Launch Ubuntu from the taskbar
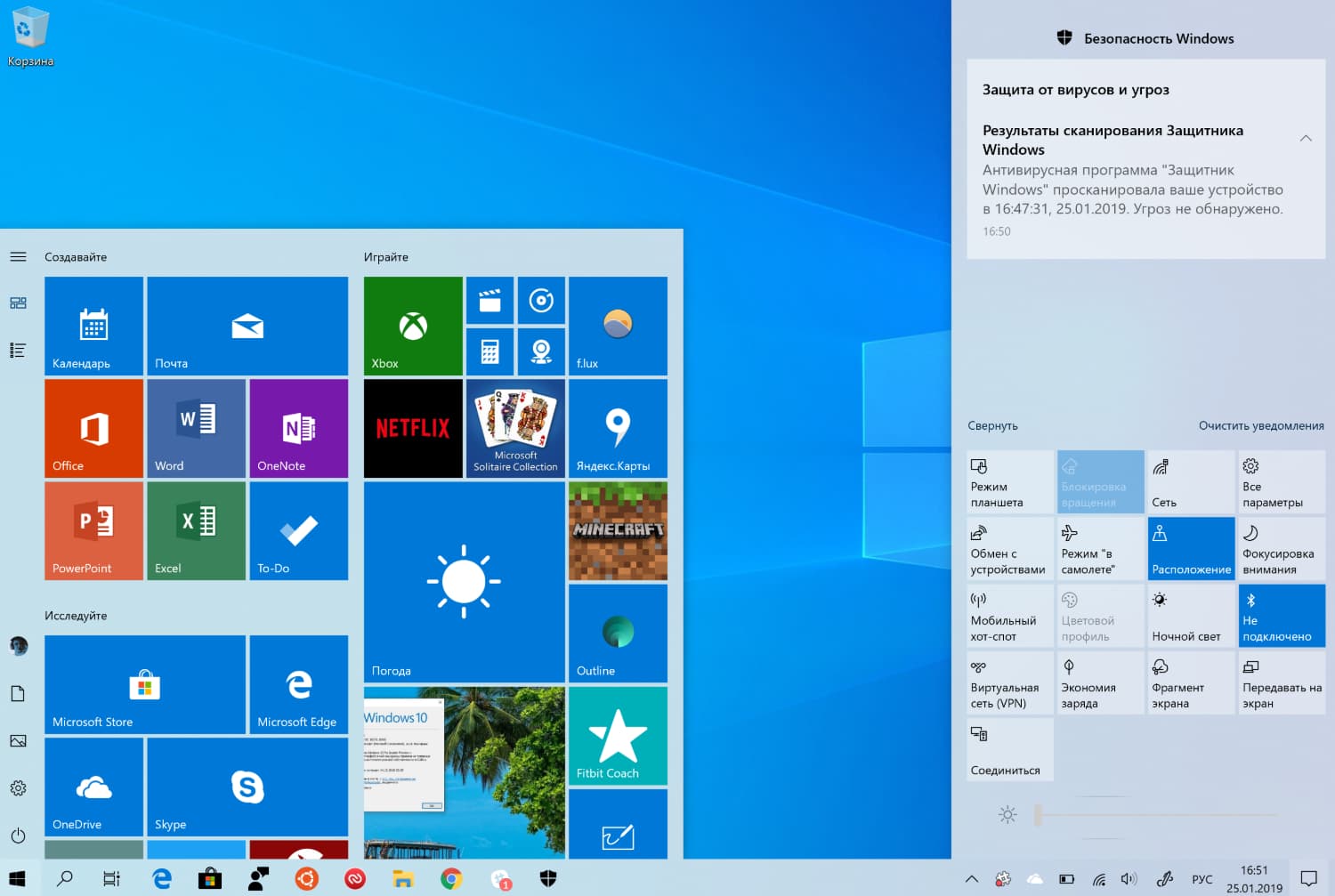Screen dimensions: 1335x896 306,879
